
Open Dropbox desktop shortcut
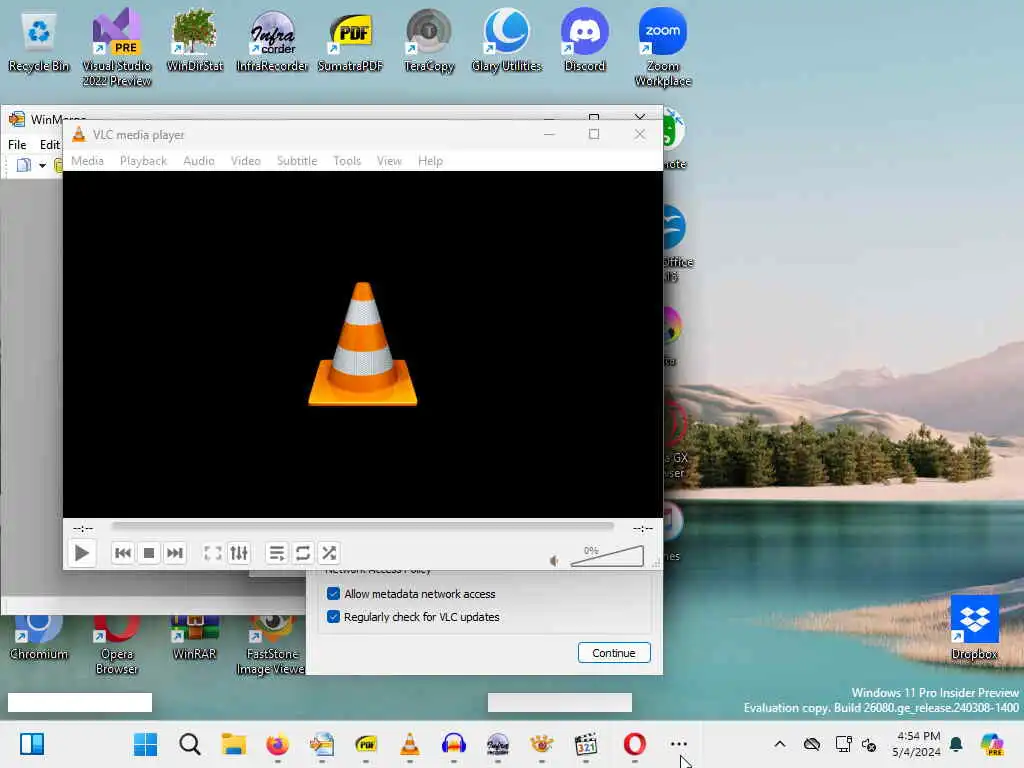point(974,628)
